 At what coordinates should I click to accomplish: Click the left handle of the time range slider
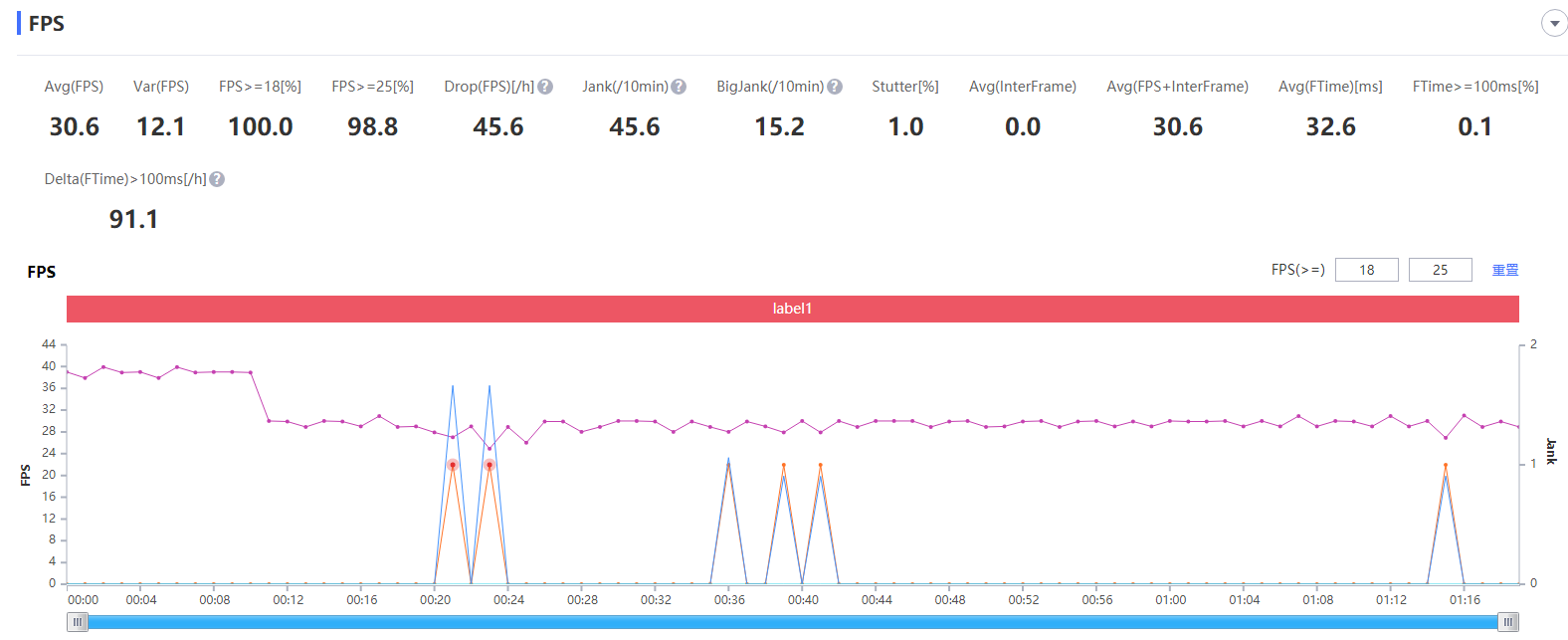[x=78, y=622]
